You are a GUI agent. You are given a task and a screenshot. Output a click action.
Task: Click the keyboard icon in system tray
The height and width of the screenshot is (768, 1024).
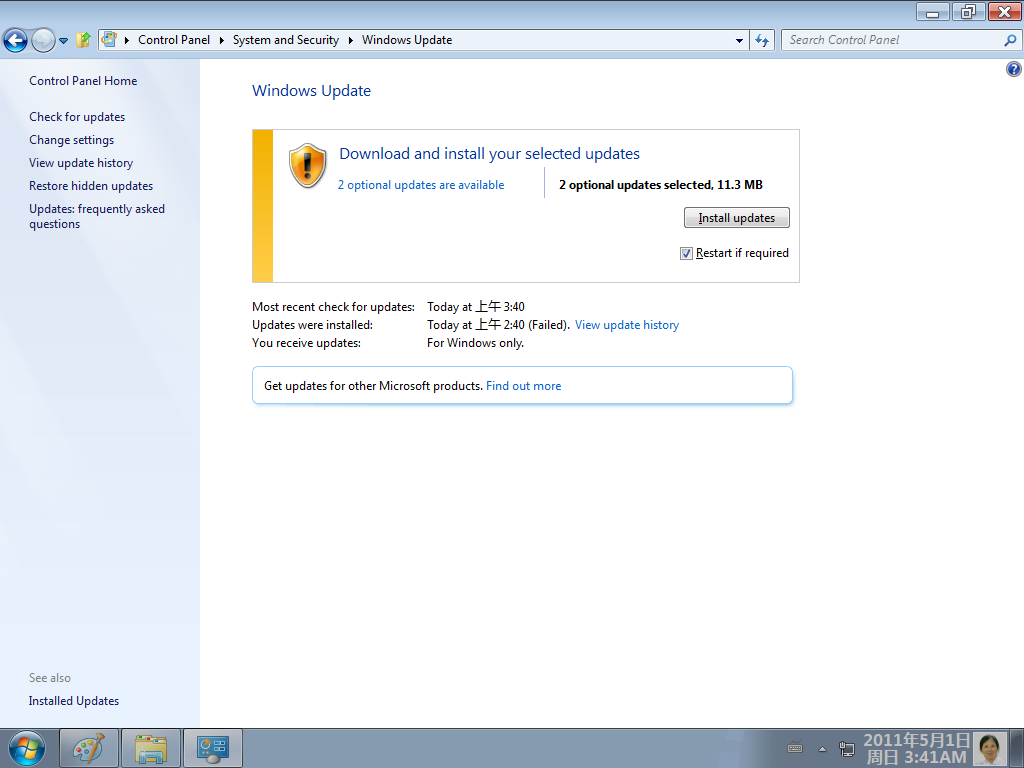[795, 748]
